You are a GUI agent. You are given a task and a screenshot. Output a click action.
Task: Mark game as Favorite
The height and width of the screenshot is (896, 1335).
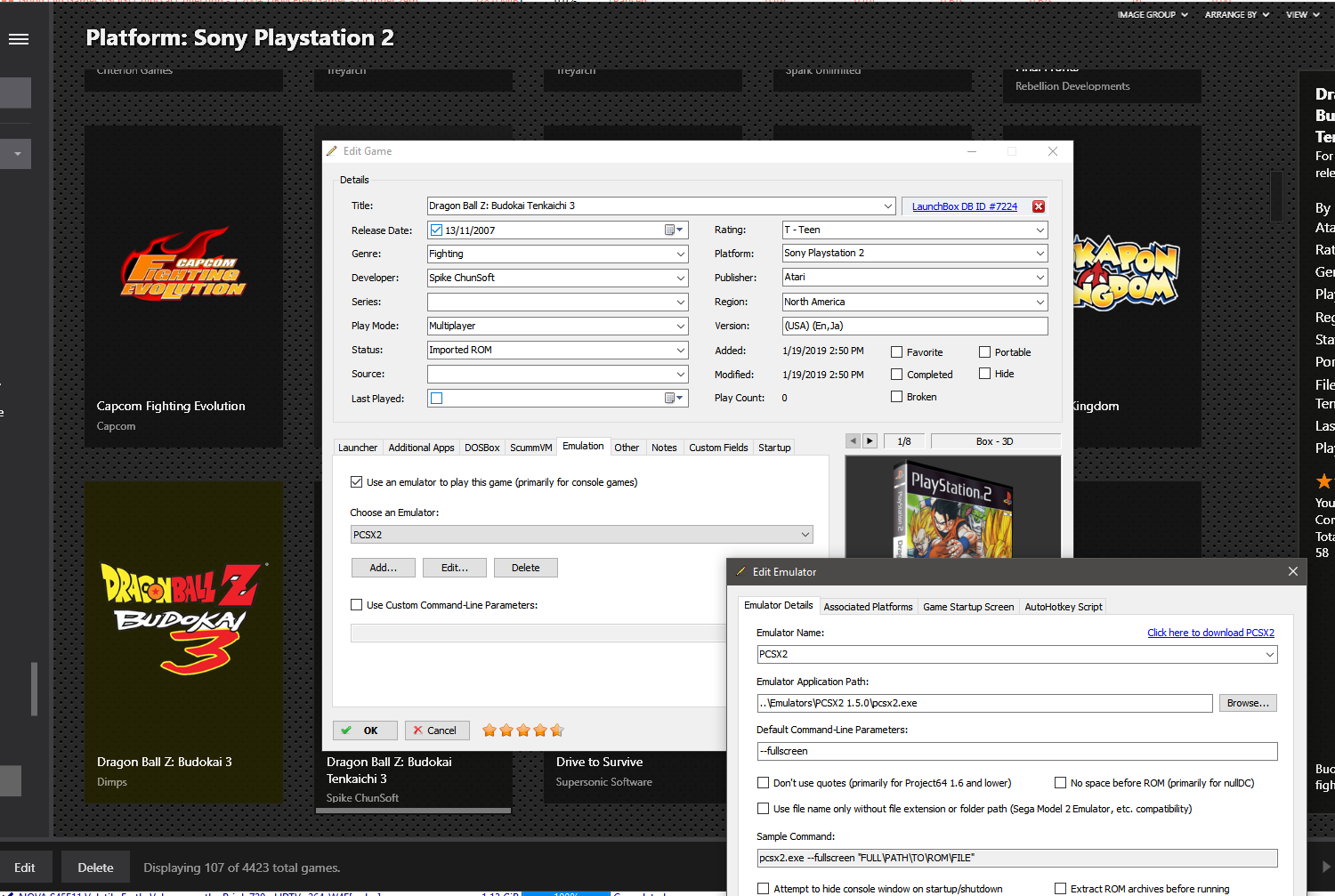[x=896, y=352]
